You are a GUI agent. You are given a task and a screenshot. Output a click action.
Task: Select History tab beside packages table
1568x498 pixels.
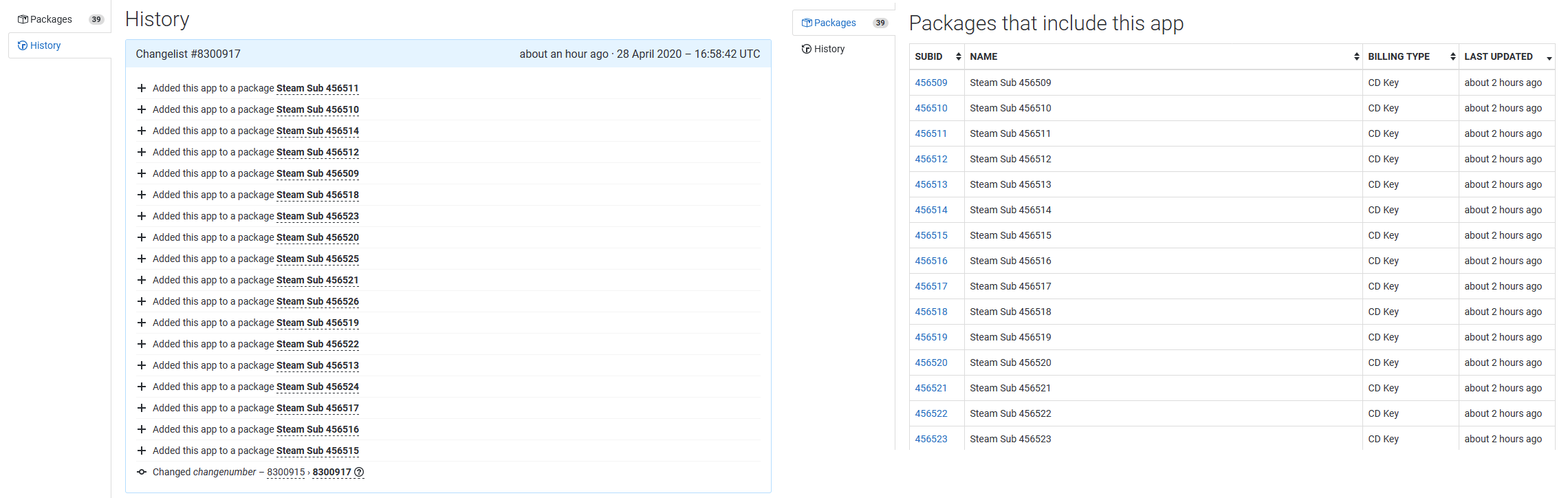pyautogui.click(x=844, y=49)
